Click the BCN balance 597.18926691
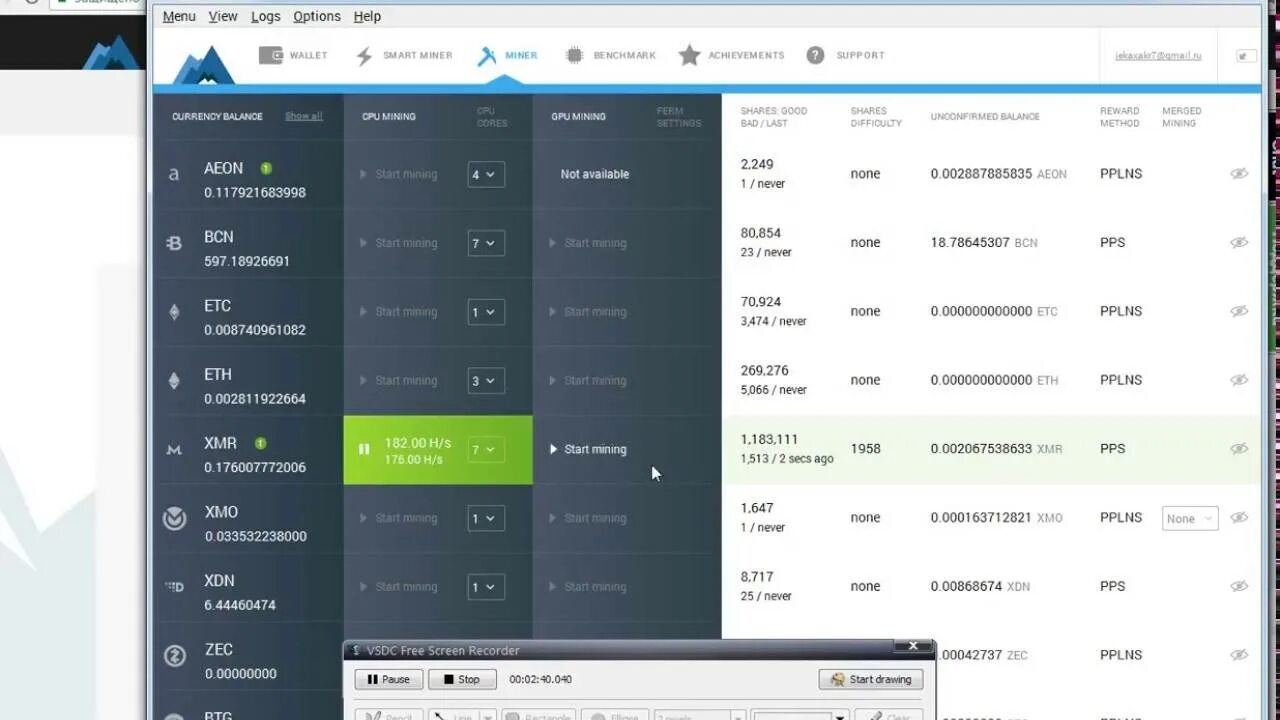Screen dimensions: 1280x720 coord(247,261)
